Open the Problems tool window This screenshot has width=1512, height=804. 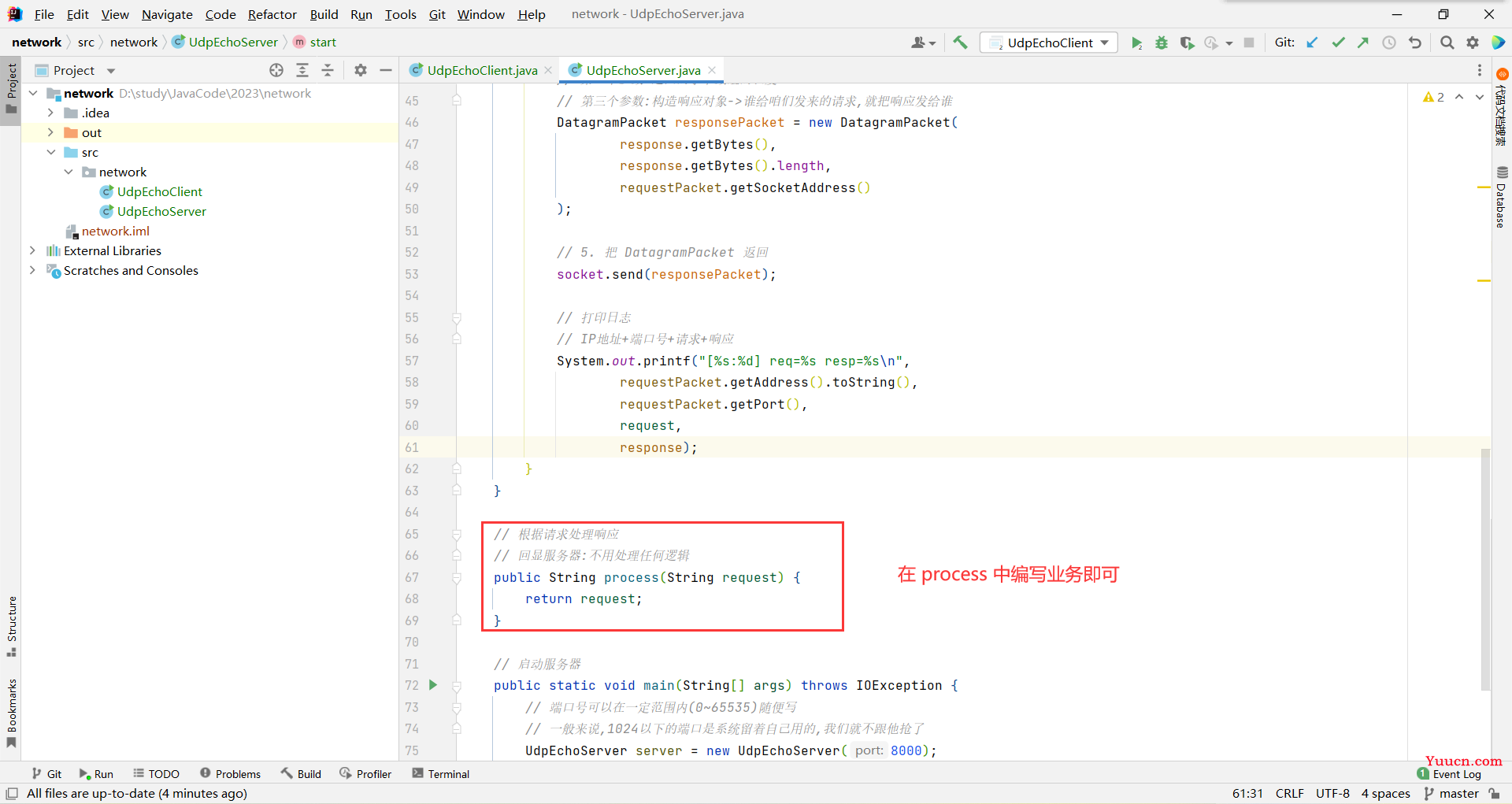pyautogui.click(x=230, y=774)
